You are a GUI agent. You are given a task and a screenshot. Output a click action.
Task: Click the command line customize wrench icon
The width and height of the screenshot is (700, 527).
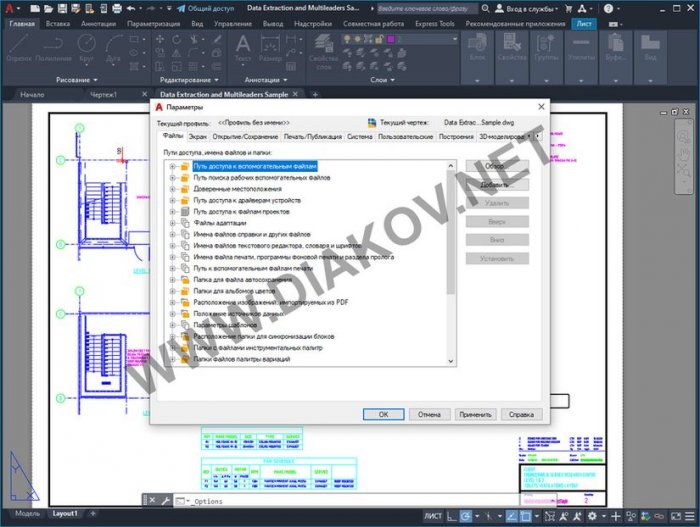pos(162,500)
